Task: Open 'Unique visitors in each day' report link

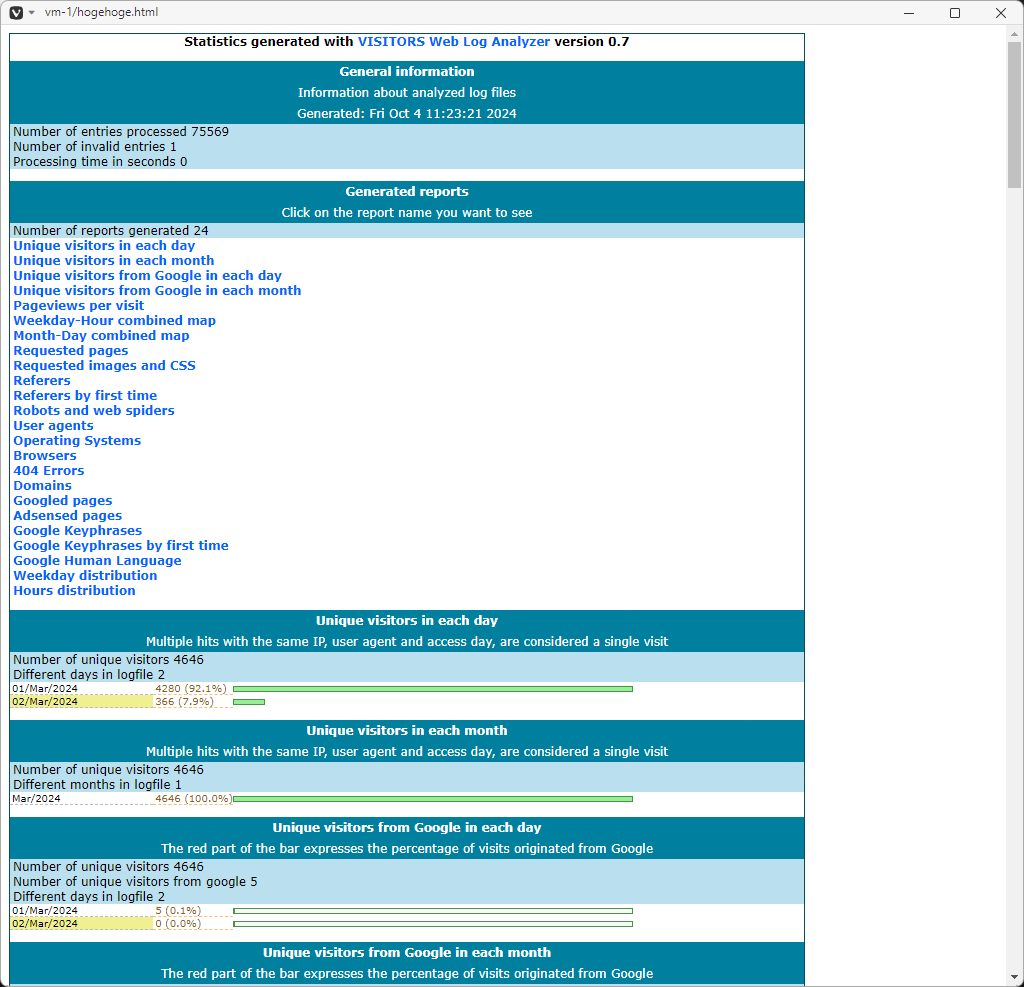Action: pos(104,246)
